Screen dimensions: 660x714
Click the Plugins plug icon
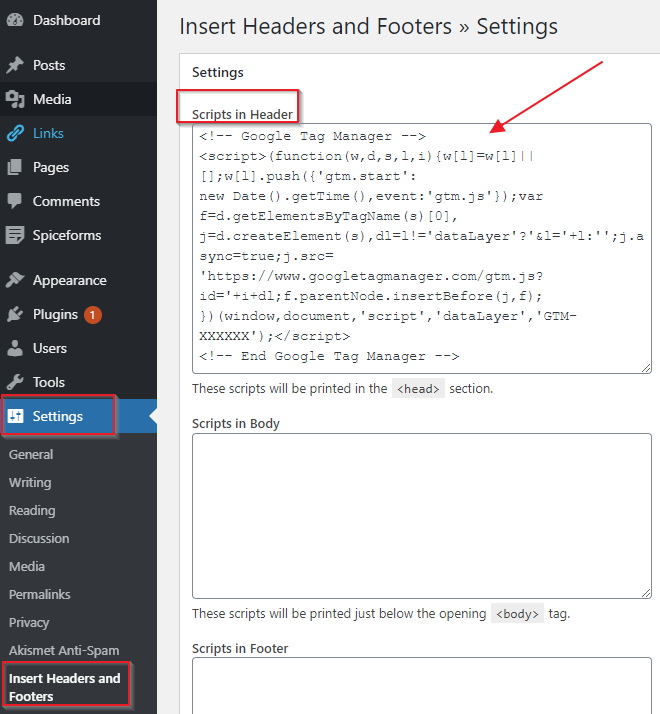pos(15,315)
